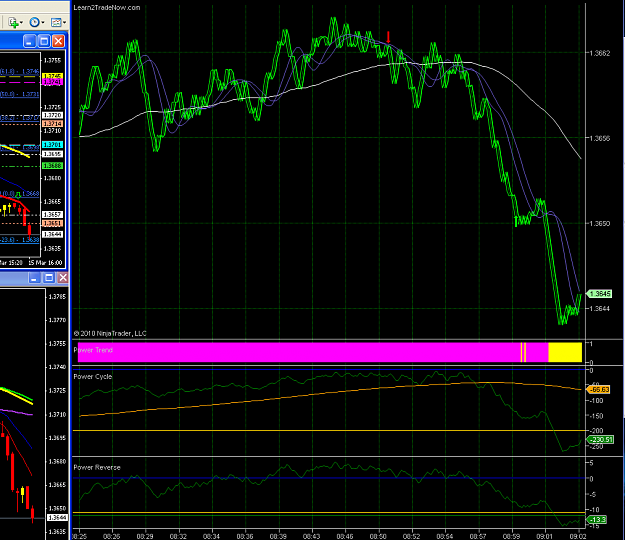Click the thin yellow stripe in Power Trend
The height and width of the screenshot is (540, 625).
click(x=523, y=352)
